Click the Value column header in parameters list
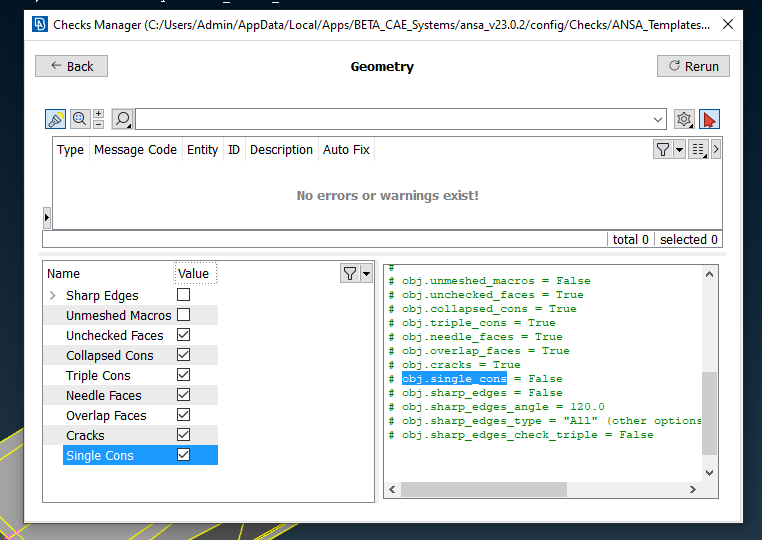762x540 pixels. pyautogui.click(x=195, y=274)
